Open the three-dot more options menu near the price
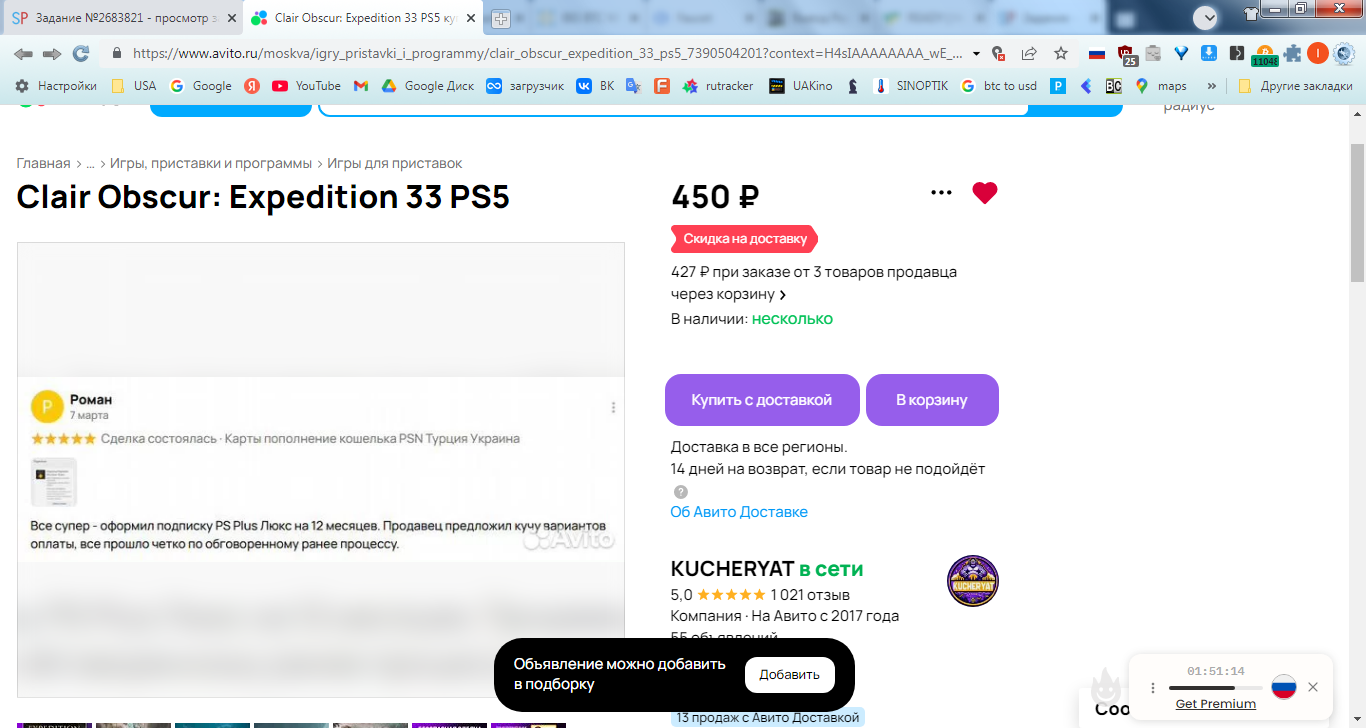The image size is (1366, 728). (x=941, y=192)
